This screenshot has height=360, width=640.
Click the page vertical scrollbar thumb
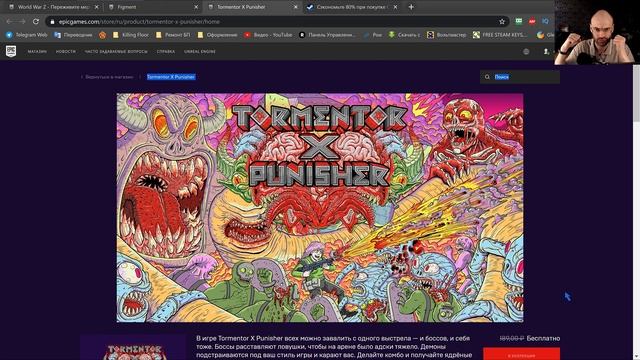(636, 93)
